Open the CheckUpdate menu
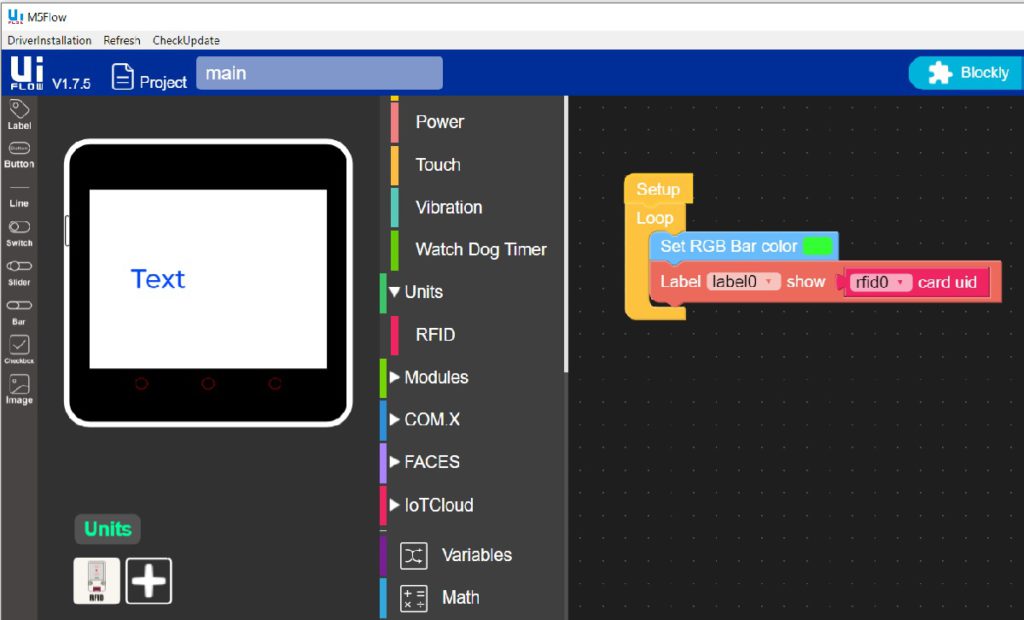 [186, 41]
